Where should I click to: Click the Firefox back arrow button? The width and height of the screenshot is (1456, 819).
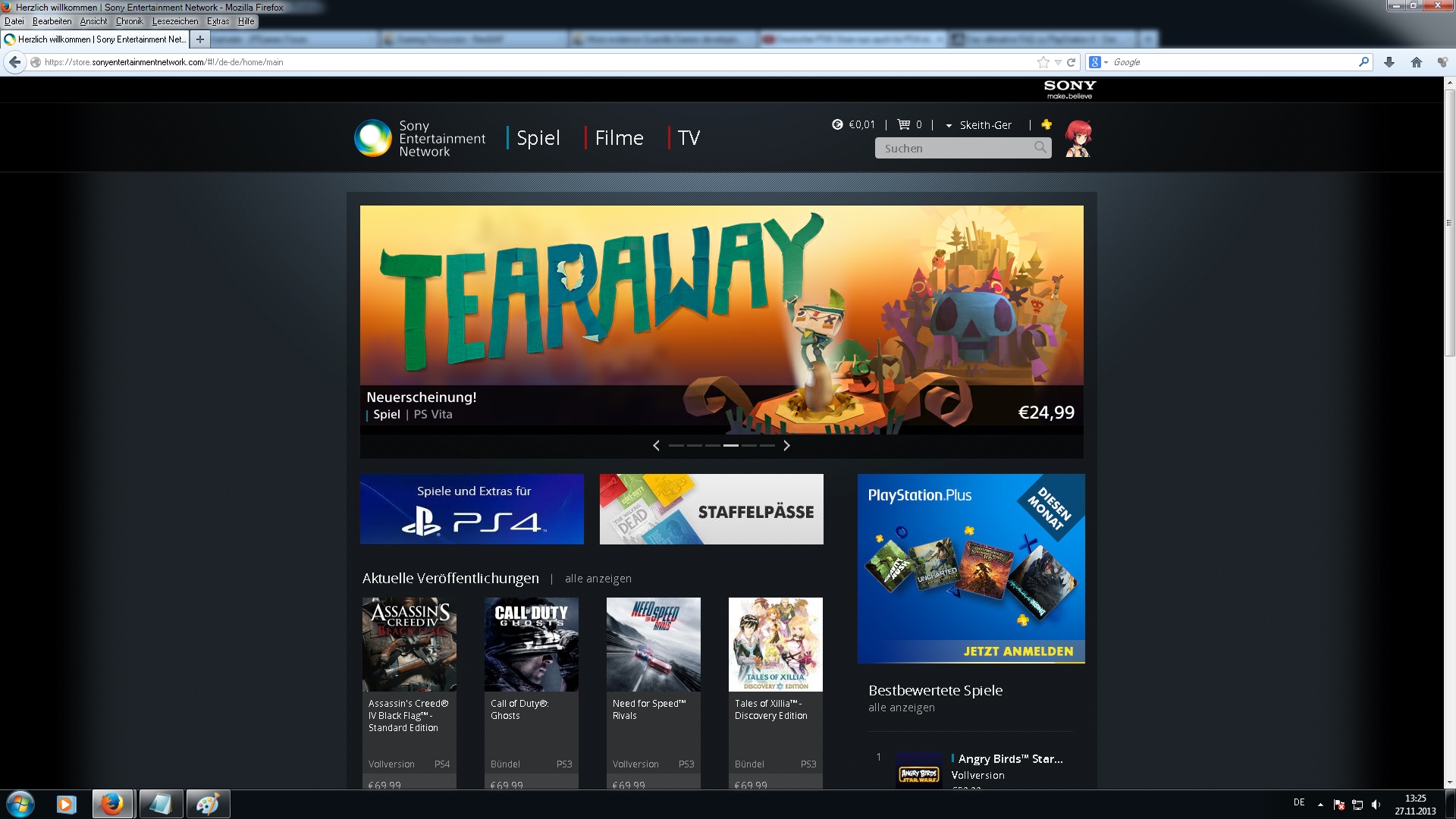pos(15,62)
